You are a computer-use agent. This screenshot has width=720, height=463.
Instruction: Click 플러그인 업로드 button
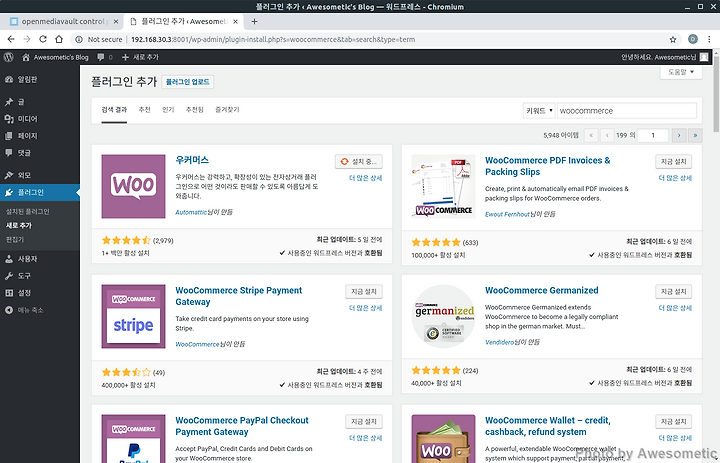187,82
